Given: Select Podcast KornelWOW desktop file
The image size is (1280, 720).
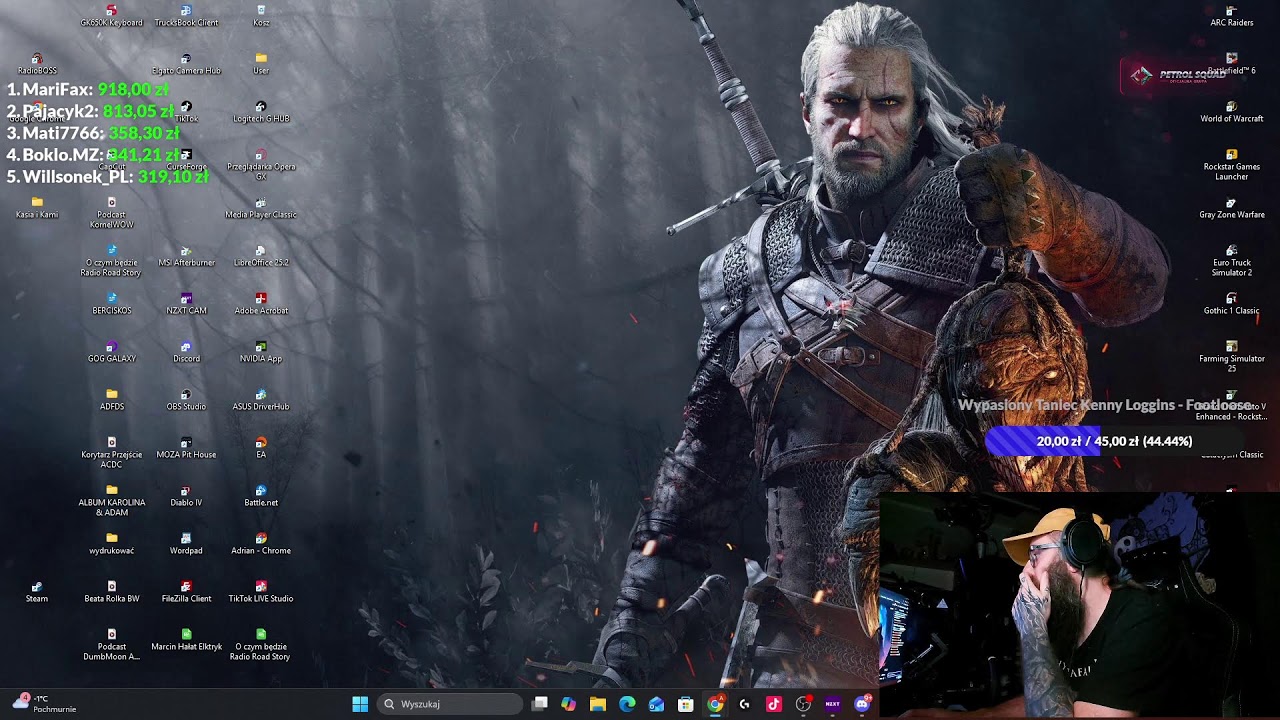Looking at the screenshot, I should click(111, 213).
